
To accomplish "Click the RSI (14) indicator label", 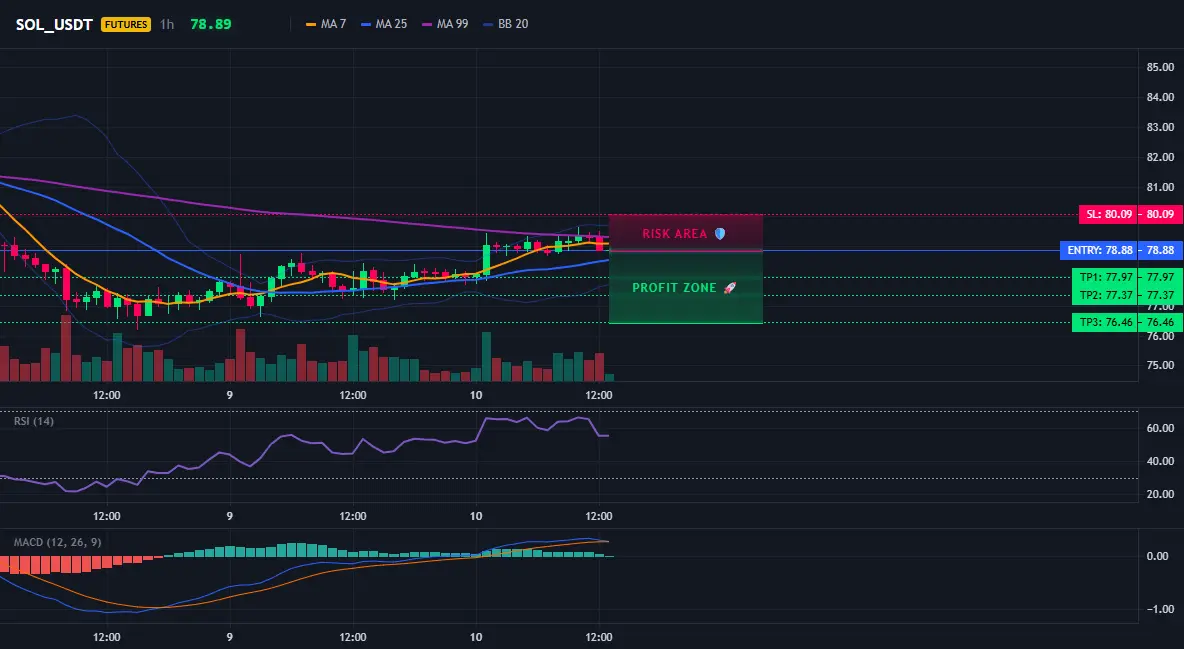I will coord(34,421).
